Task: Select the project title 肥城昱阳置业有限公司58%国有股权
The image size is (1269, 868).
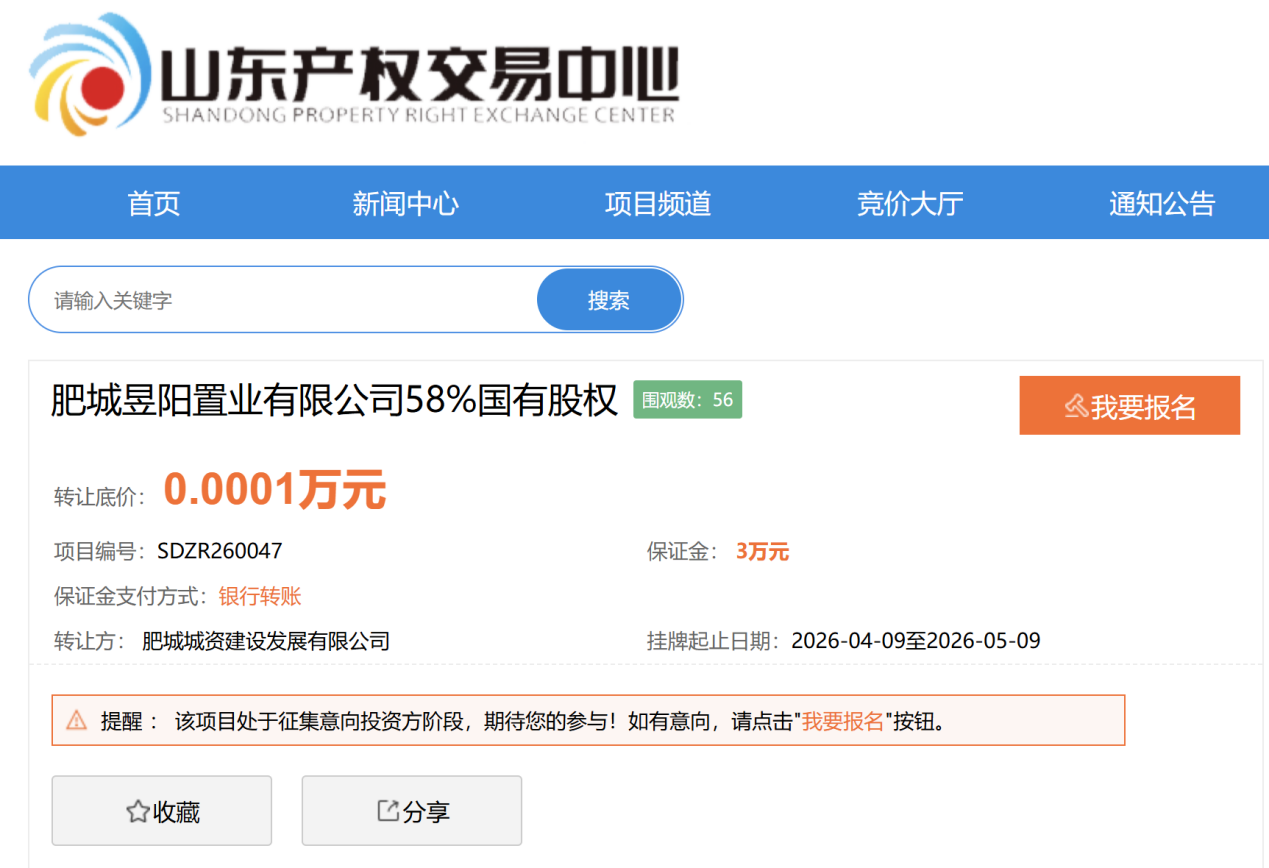Action: [334, 401]
